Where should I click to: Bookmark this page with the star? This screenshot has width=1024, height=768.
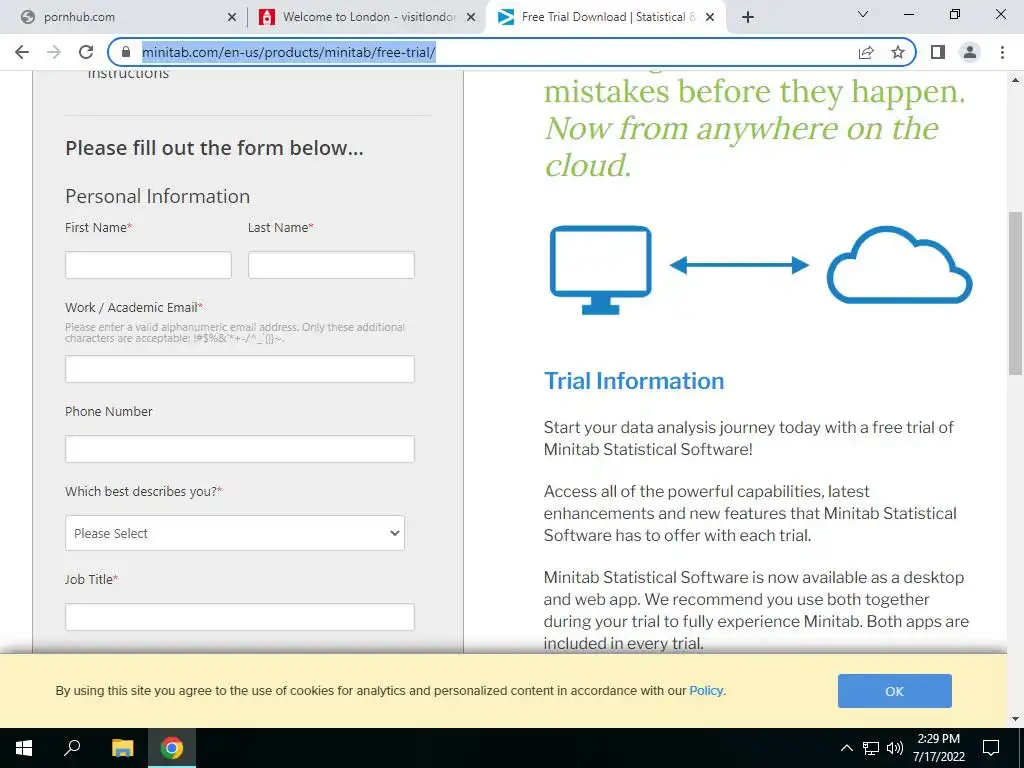coord(898,52)
